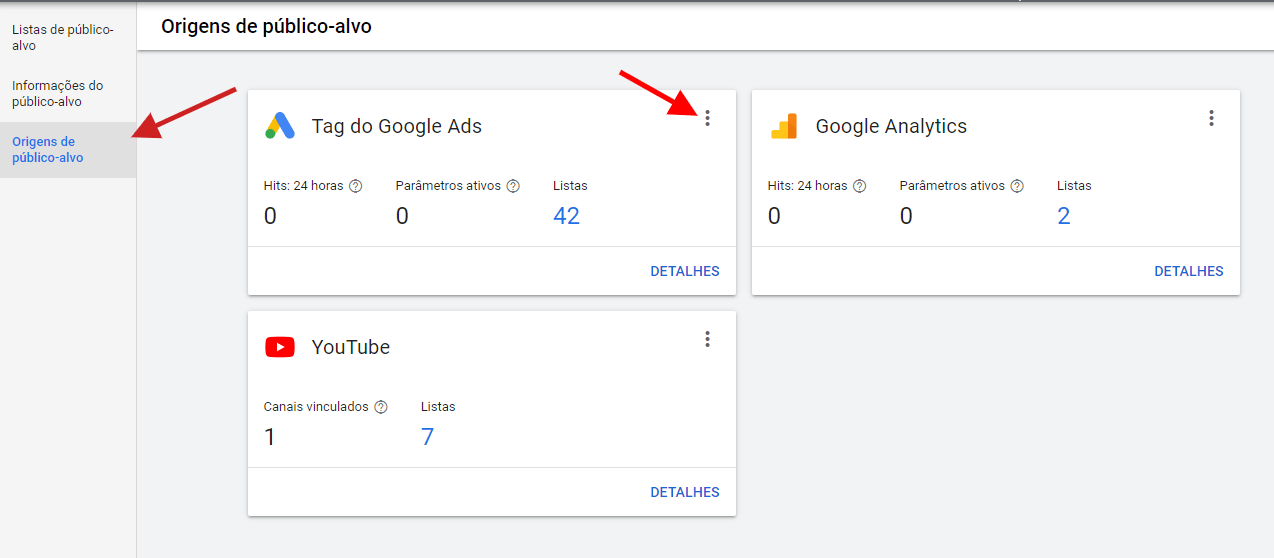Open DETALHES for Google Analytics
1274x558 pixels.
coord(1188,271)
